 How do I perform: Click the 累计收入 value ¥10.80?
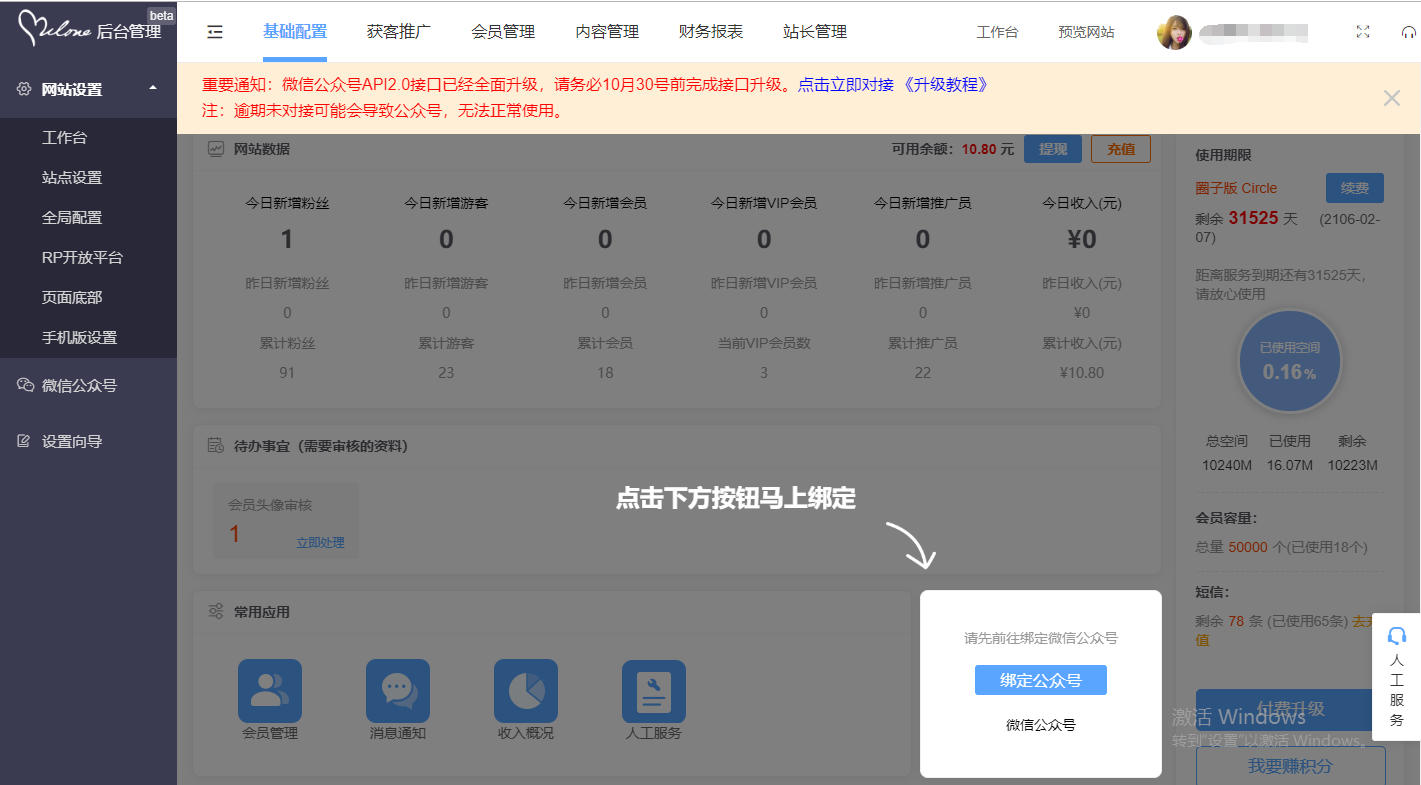[x=1081, y=373]
